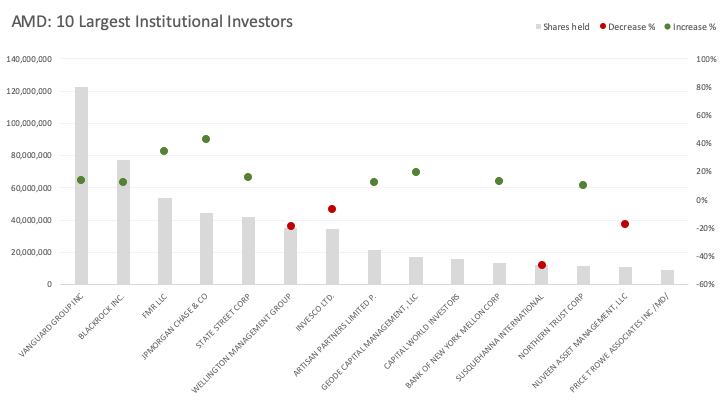Image resolution: width=723 pixels, height=408 pixels.
Task: Select the red dot for Wellington Management
Action: pos(291,226)
